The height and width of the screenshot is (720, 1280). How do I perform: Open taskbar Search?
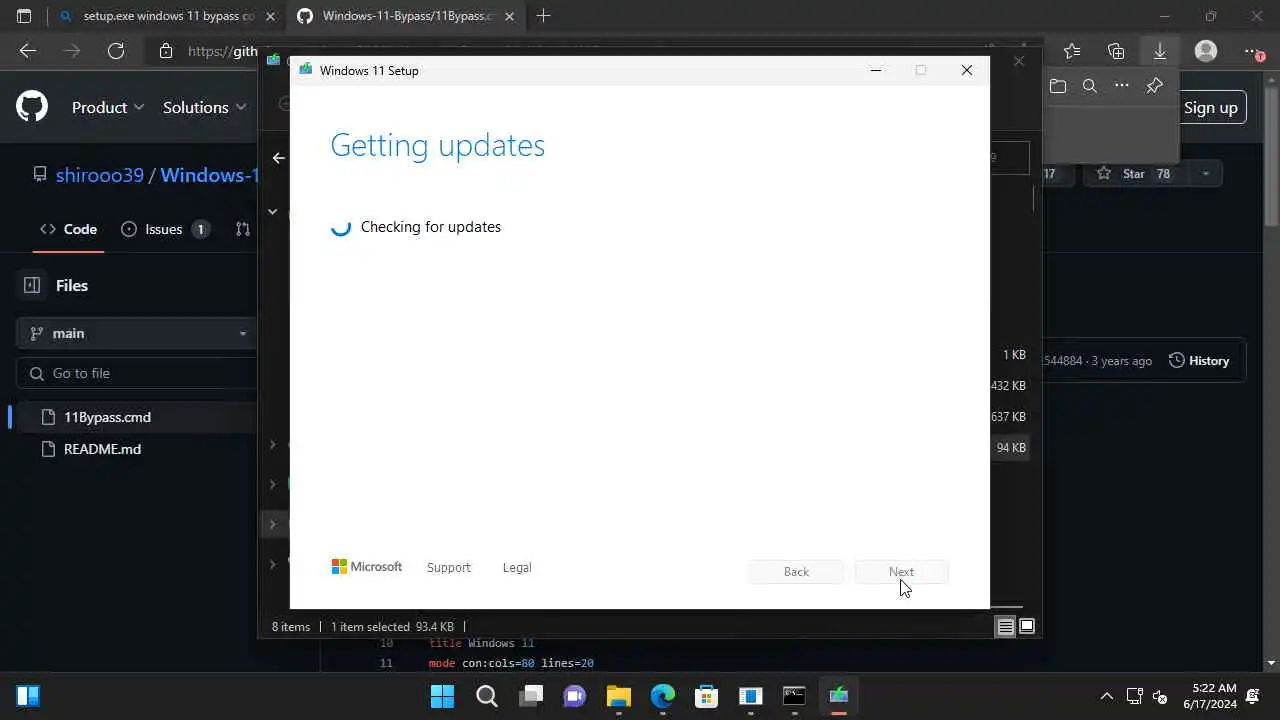(486, 696)
